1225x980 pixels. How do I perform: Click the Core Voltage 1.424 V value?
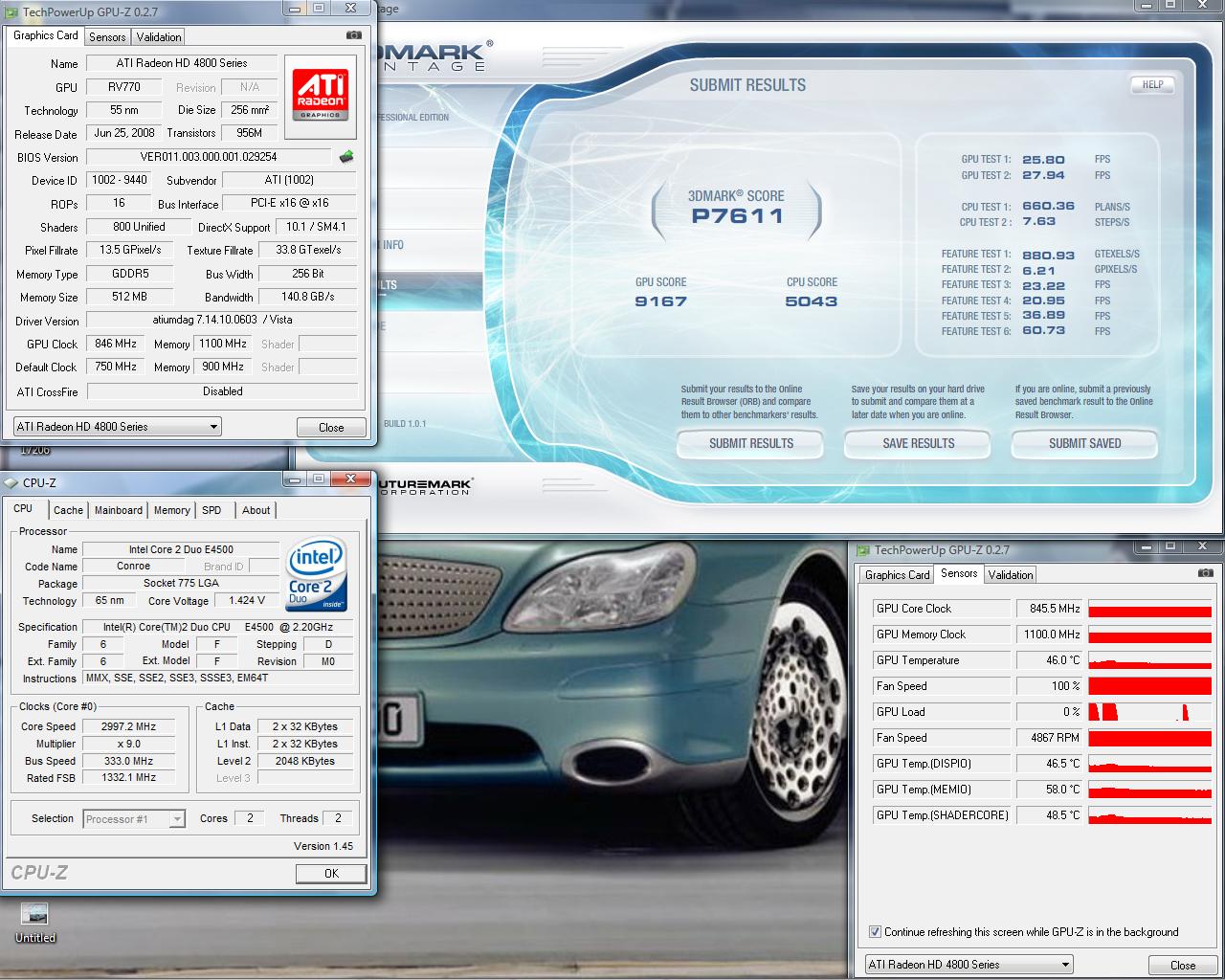[248, 601]
